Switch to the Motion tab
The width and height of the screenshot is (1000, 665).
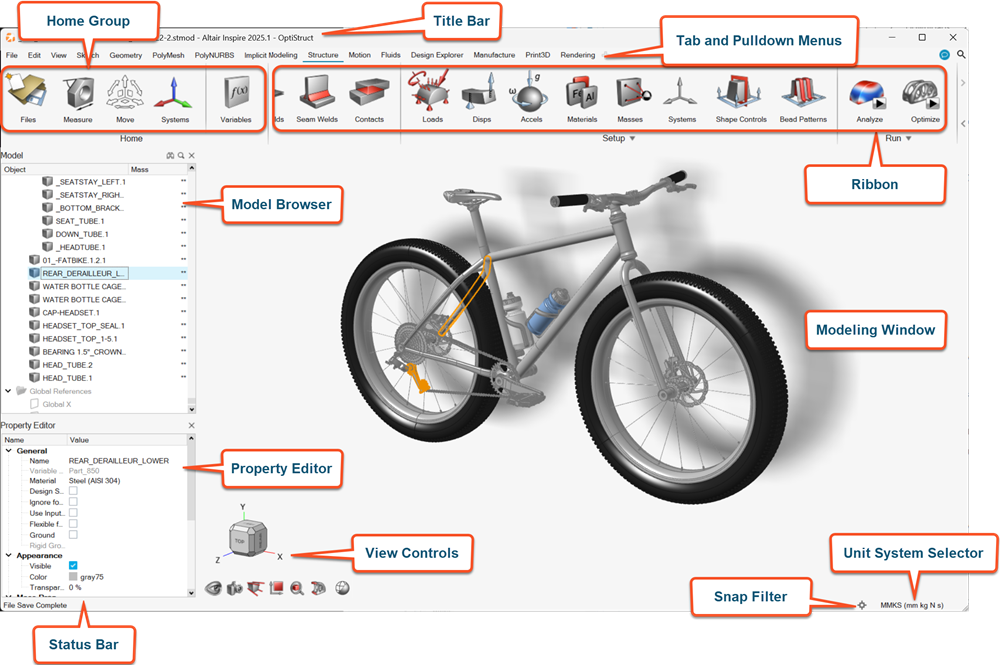click(360, 55)
